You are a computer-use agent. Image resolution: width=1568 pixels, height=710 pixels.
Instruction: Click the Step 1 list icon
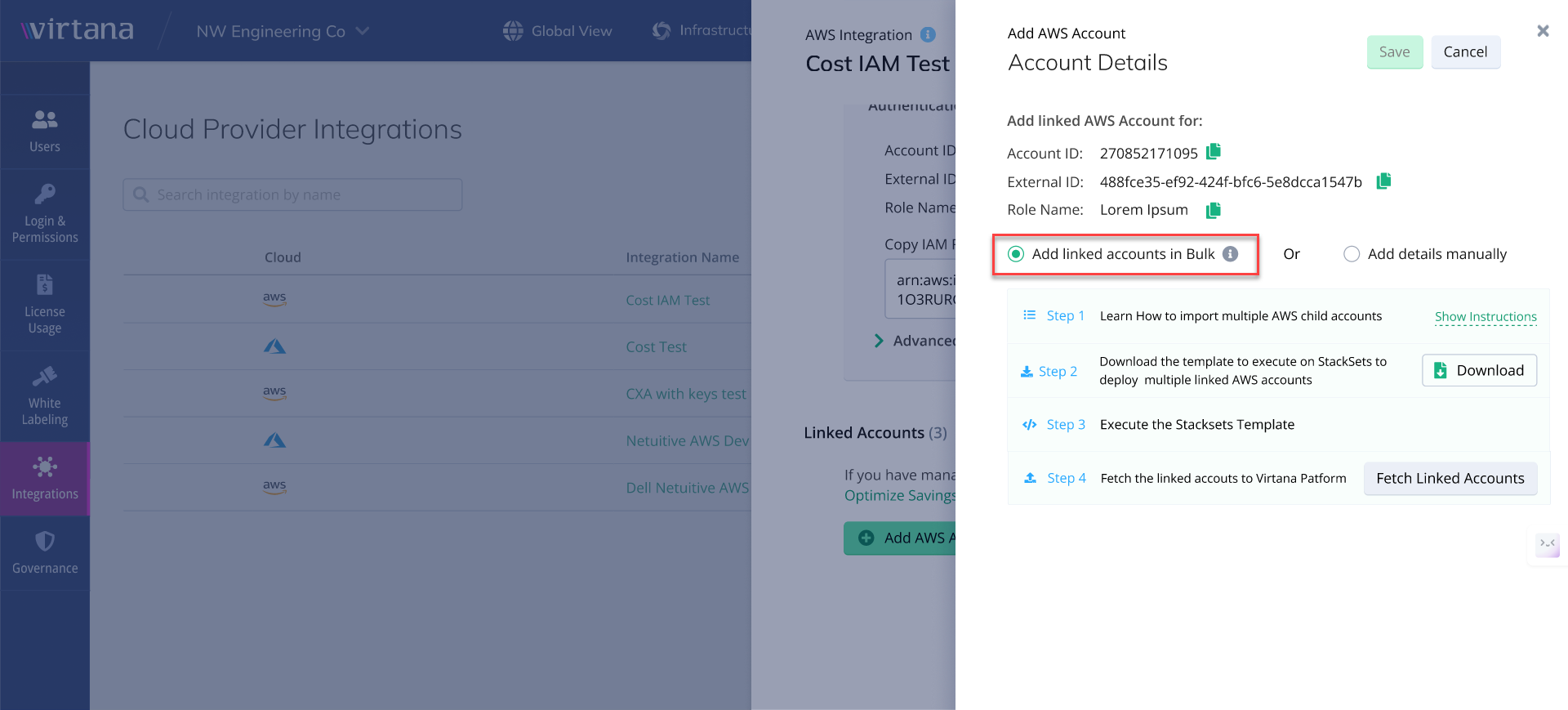[1030, 315]
